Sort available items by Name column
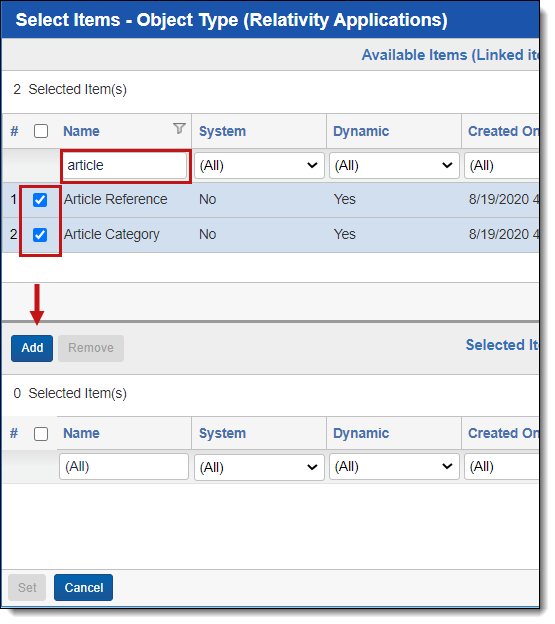The width and height of the screenshot is (555, 624). click(x=81, y=131)
